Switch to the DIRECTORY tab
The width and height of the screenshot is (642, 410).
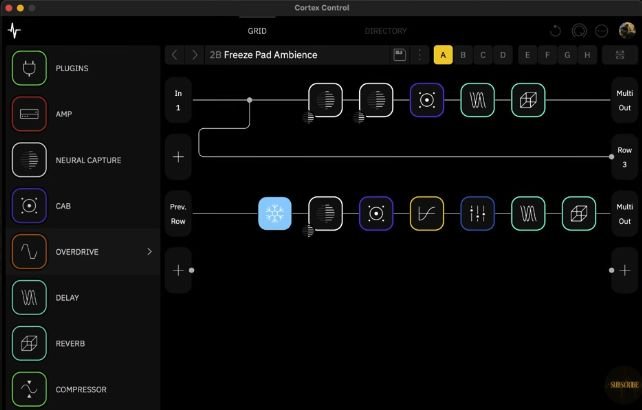click(385, 31)
